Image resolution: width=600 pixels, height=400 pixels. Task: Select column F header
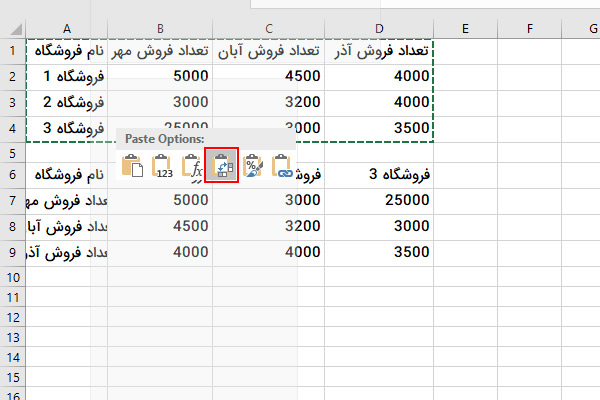(x=530, y=29)
